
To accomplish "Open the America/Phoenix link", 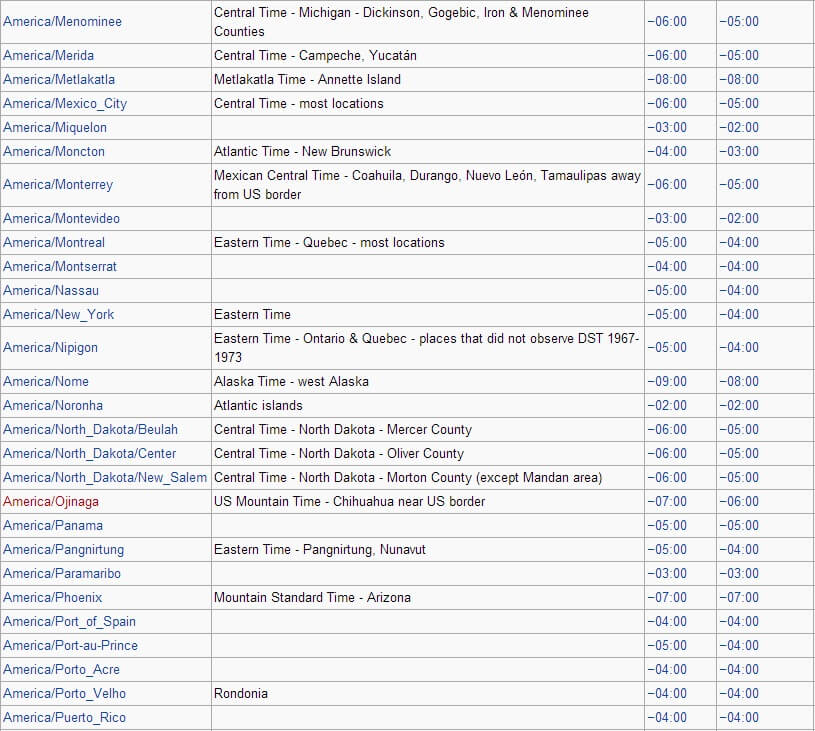I will click(52, 597).
